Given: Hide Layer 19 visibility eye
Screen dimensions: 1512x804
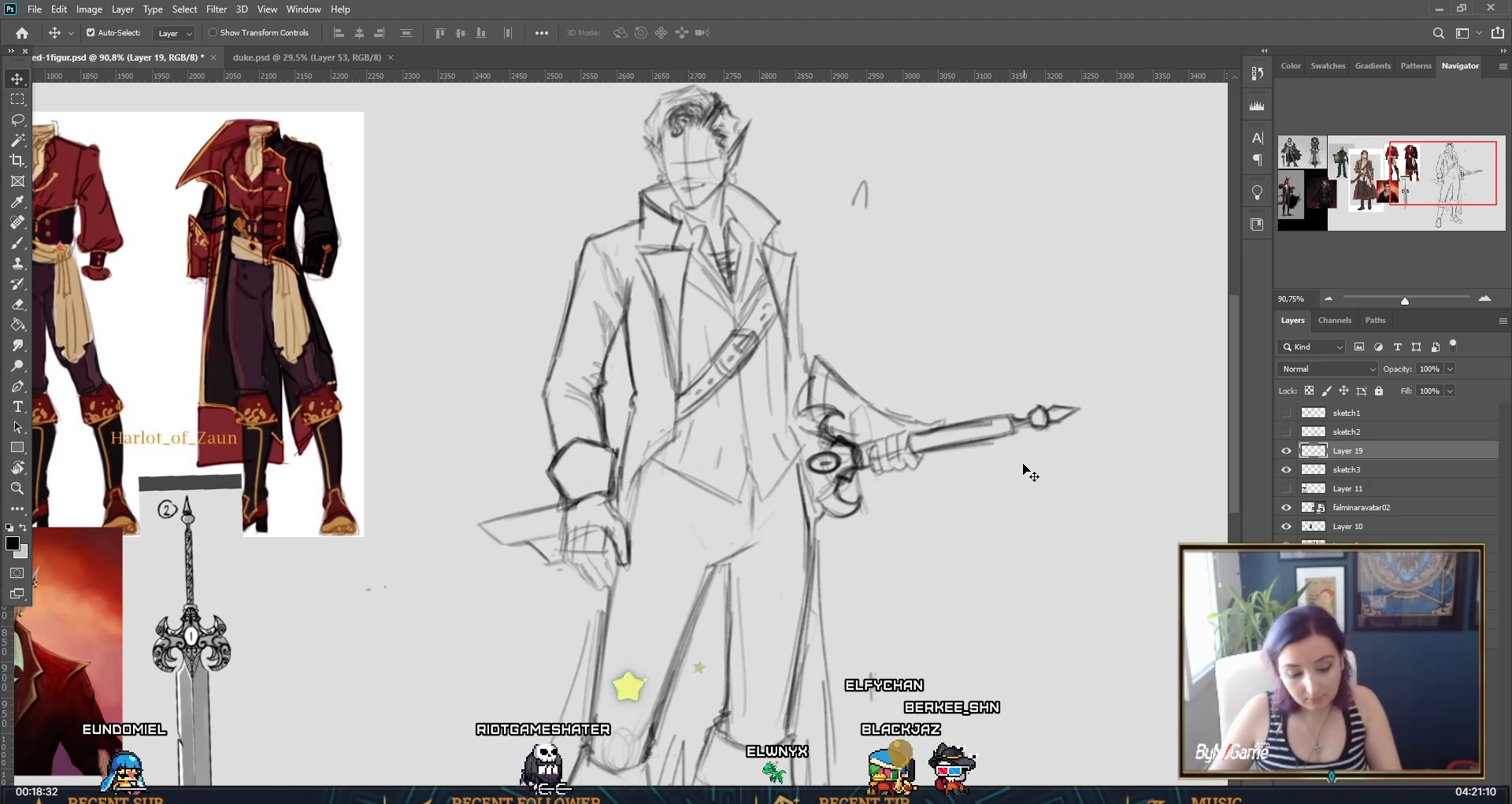Looking at the screenshot, I should click(1286, 451).
